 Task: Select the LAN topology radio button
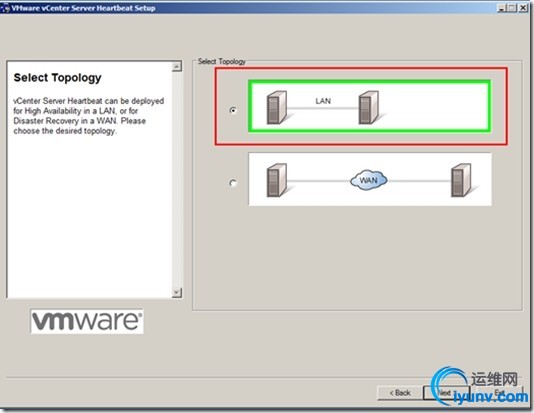[233, 110]
